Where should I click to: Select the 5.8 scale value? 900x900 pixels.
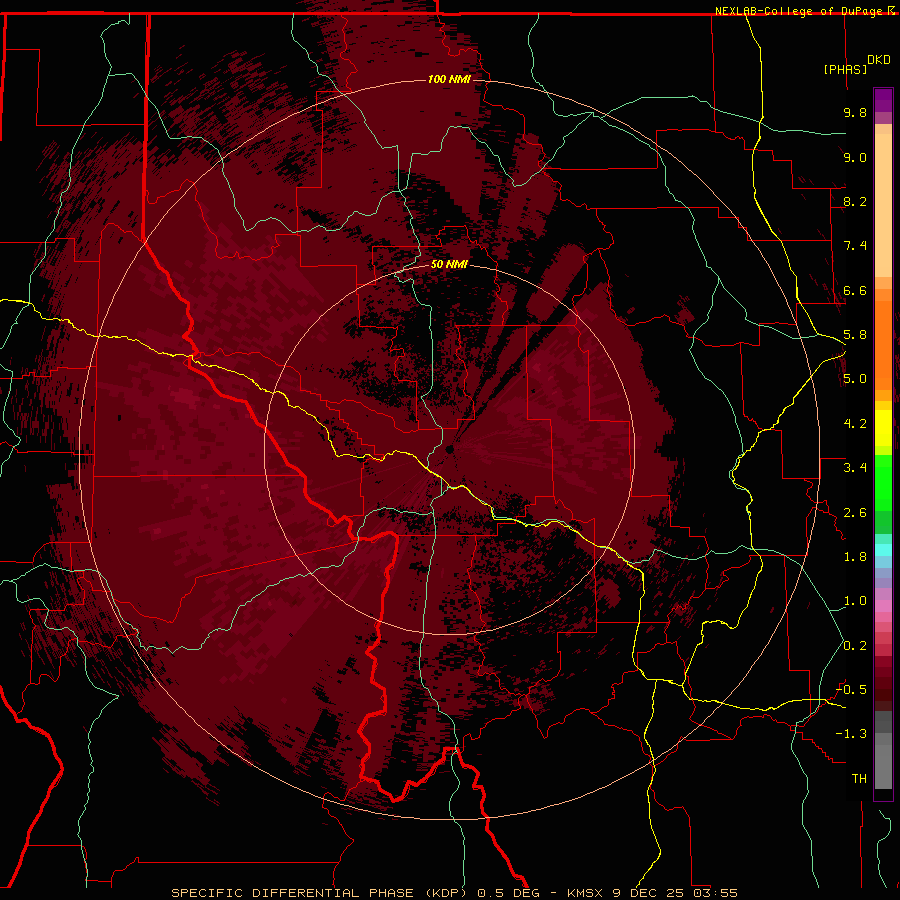(x=855, y=335)
